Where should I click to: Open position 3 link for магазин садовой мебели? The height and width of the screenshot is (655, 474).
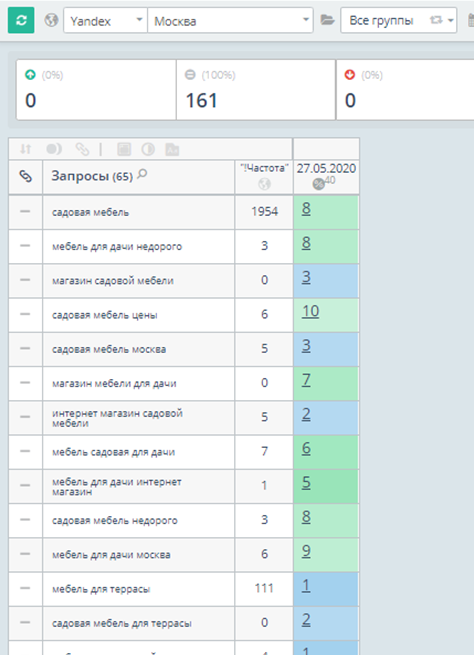pyautogui.click(x=306, y=277)
